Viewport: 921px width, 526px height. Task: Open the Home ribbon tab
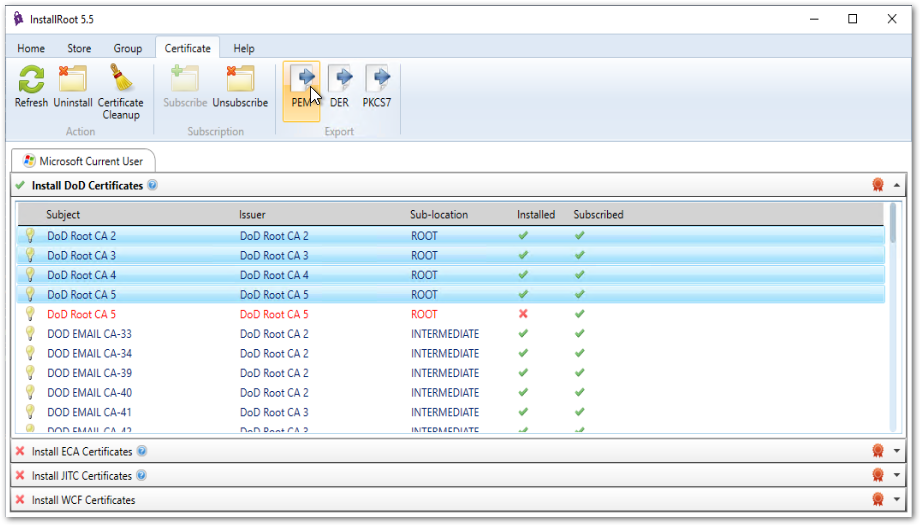tap(31, 48)
